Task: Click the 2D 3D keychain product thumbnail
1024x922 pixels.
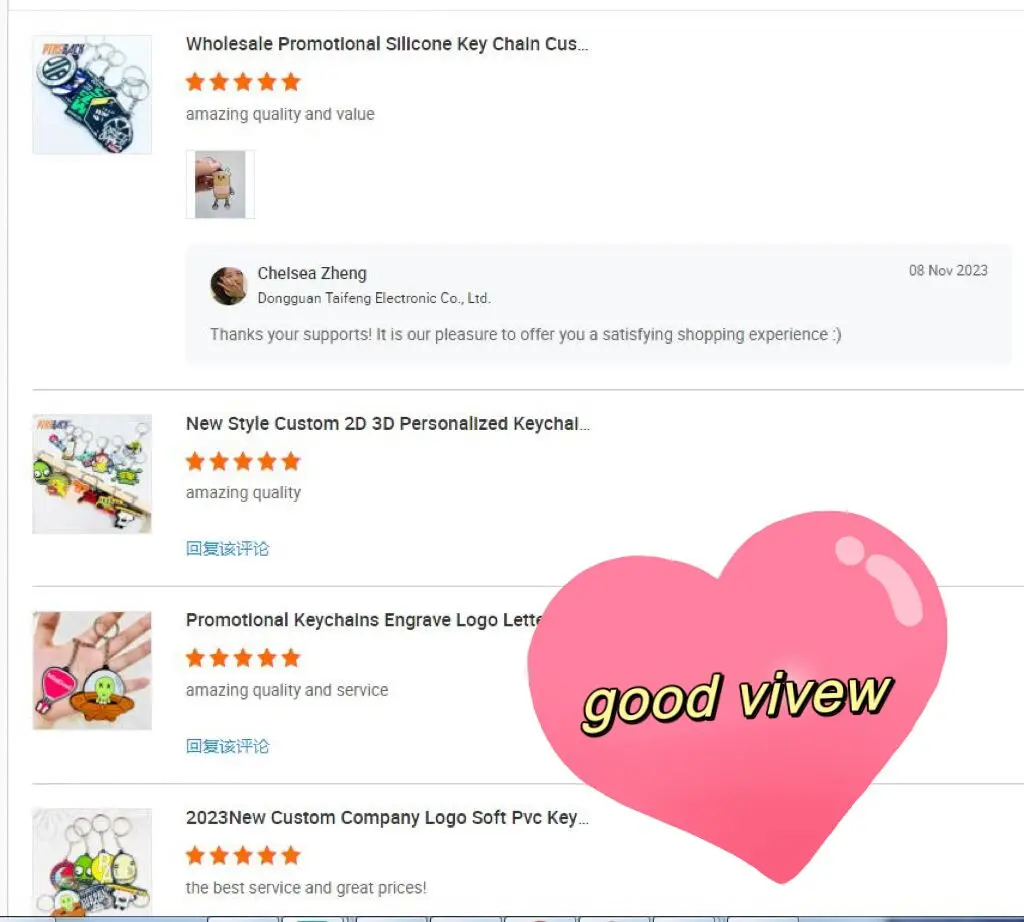Action: 92,474
